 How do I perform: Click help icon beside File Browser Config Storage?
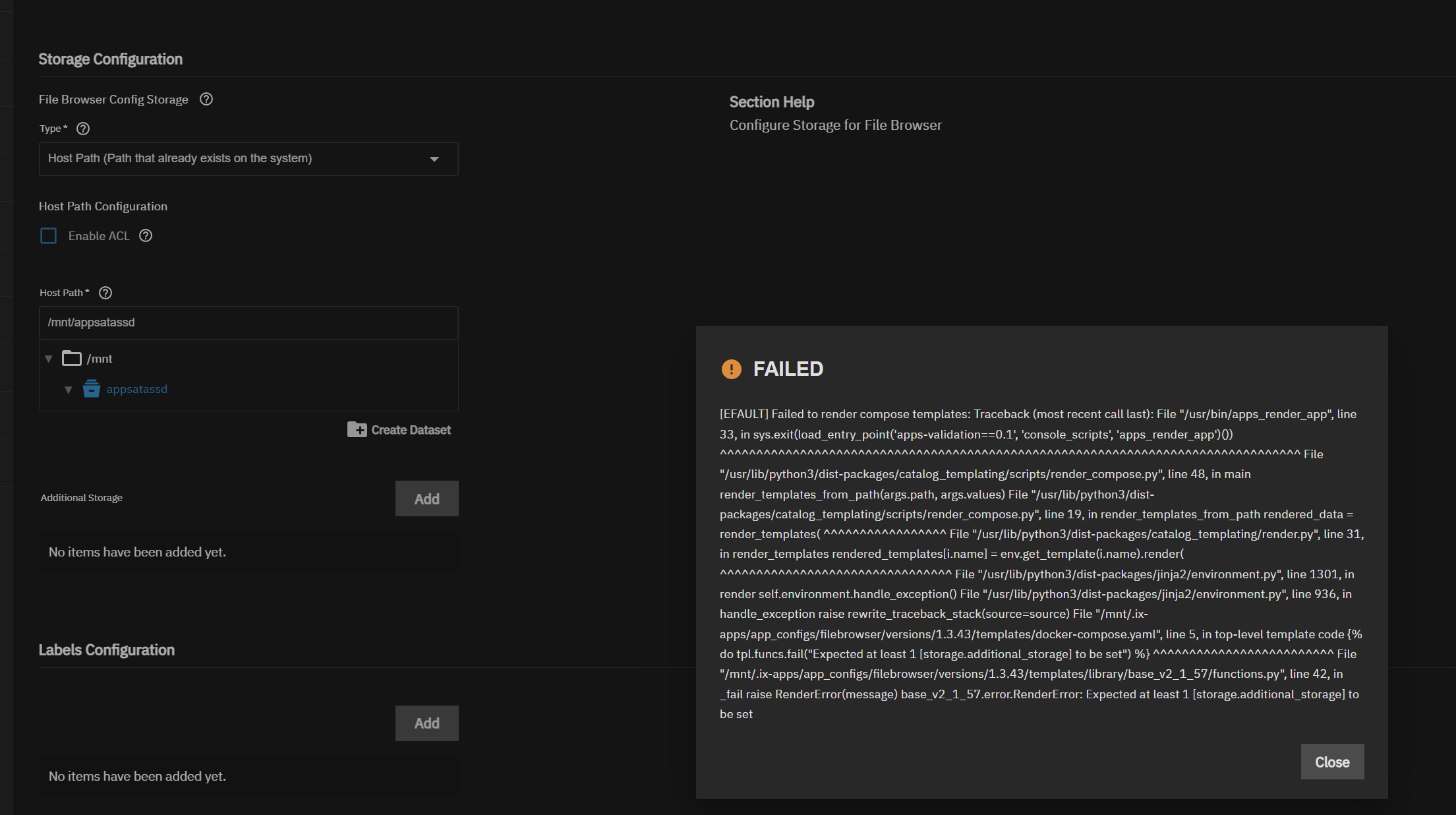click(206, 100)
